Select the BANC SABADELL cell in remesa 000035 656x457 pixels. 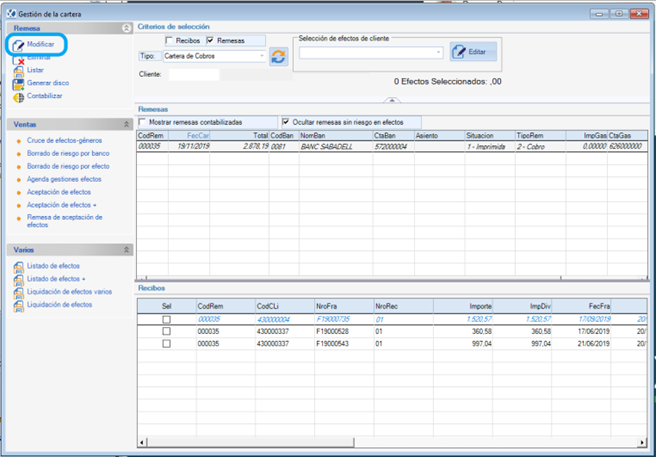pyautogui.click(x=336, y=147)
